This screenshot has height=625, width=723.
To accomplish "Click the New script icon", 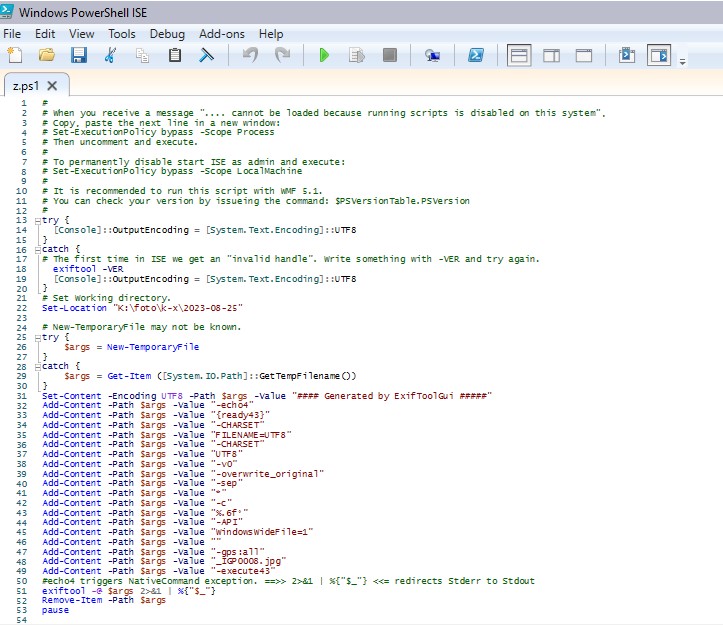I will 15,55.
